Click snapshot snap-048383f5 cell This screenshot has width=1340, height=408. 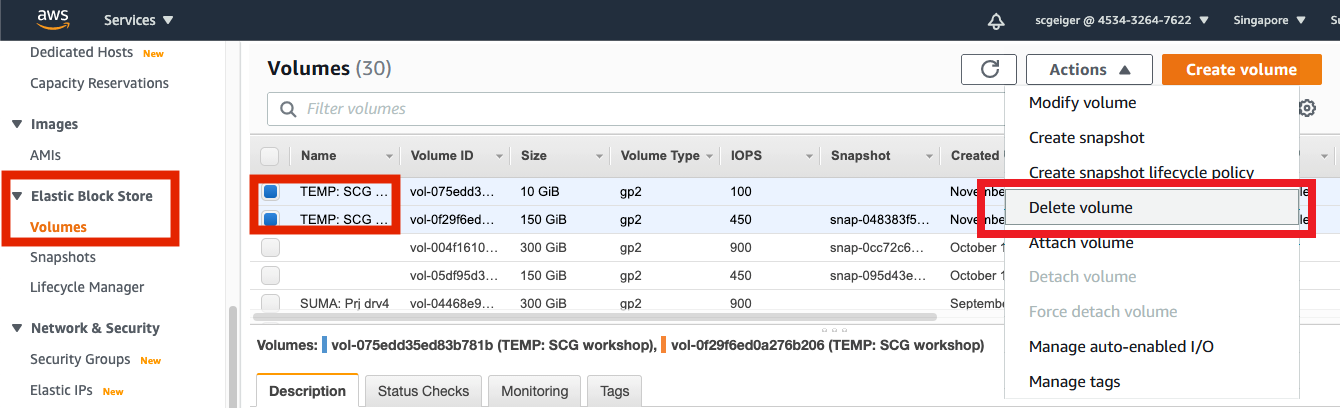pos(880,219)
